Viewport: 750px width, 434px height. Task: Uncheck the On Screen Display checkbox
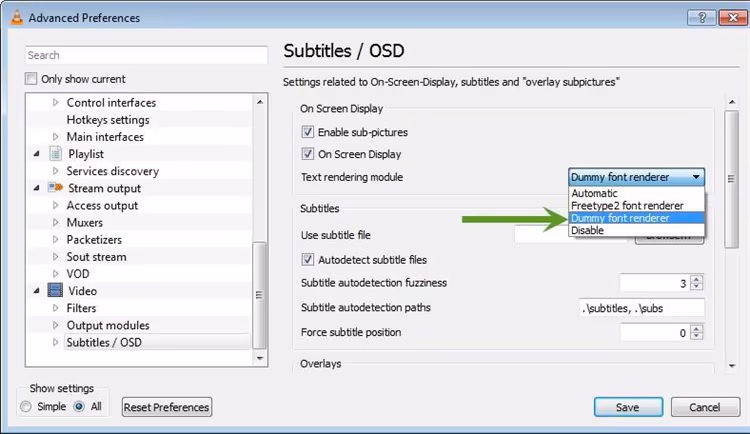point(308,154)
